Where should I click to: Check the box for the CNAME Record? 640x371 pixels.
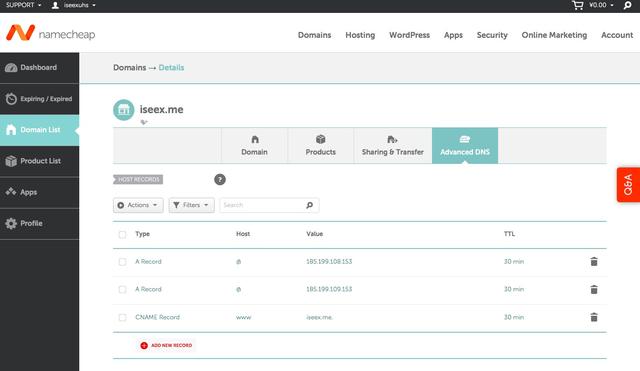coord(122,318)
